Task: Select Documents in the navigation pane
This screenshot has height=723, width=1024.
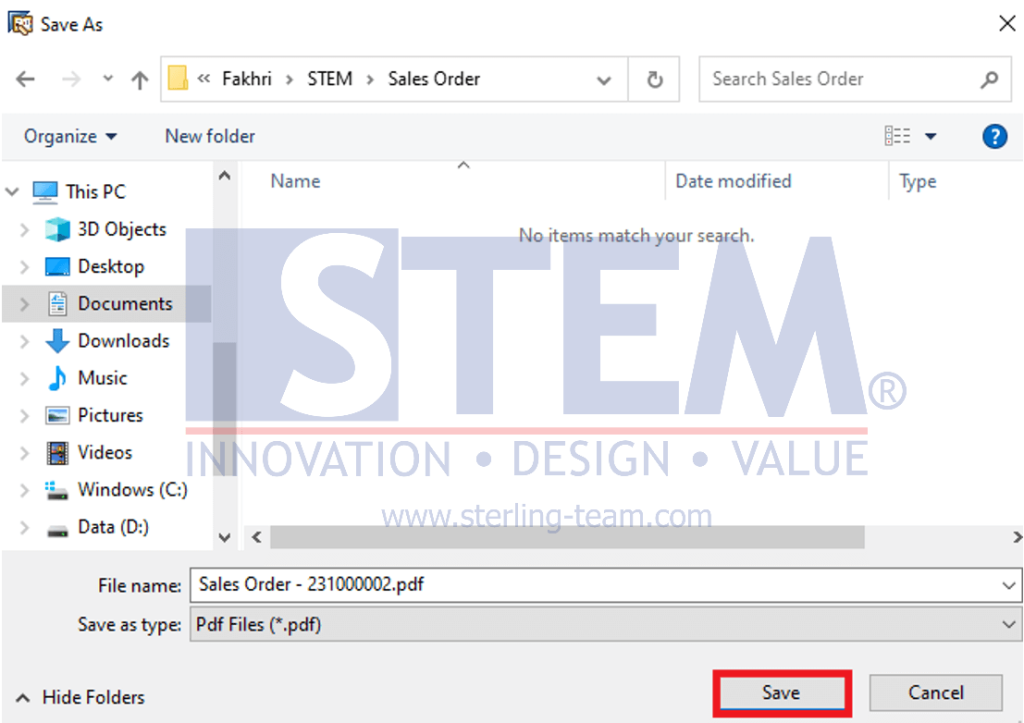Action: coord(125,303)
